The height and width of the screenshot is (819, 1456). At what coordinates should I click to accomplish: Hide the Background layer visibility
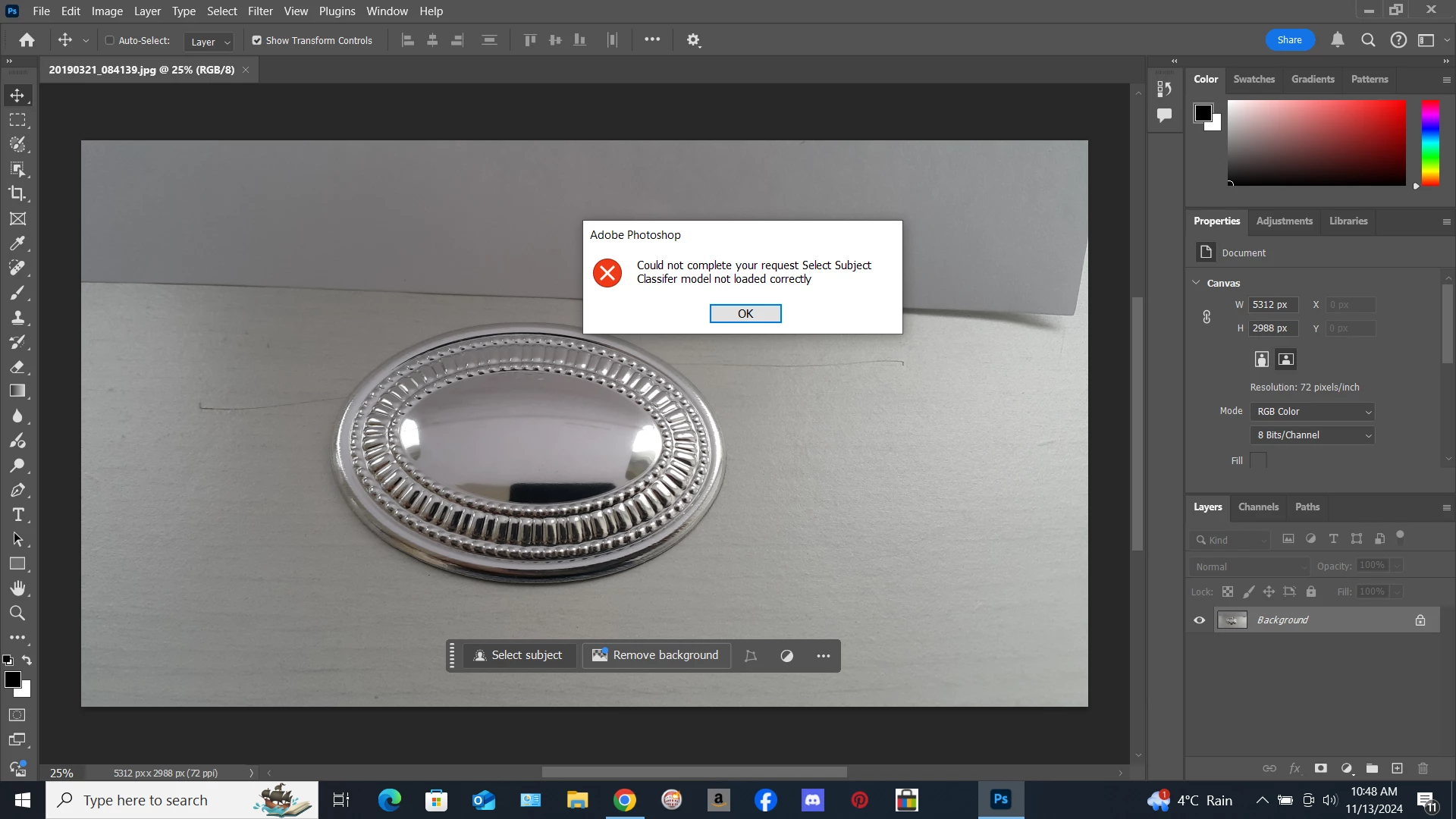(x=1200, y=620)
